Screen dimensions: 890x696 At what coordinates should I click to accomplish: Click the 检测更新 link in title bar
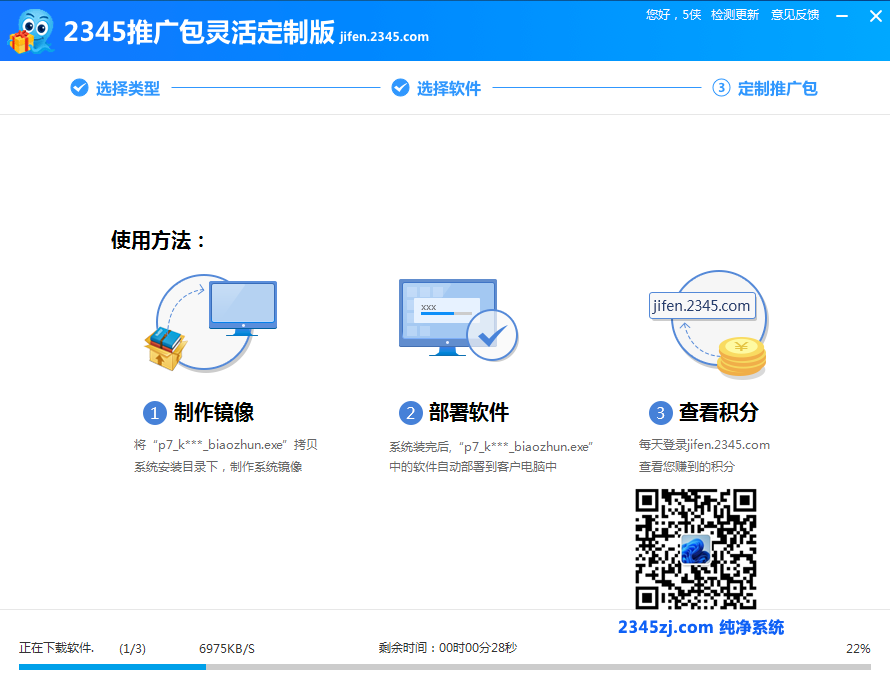[x=734, y=15]
